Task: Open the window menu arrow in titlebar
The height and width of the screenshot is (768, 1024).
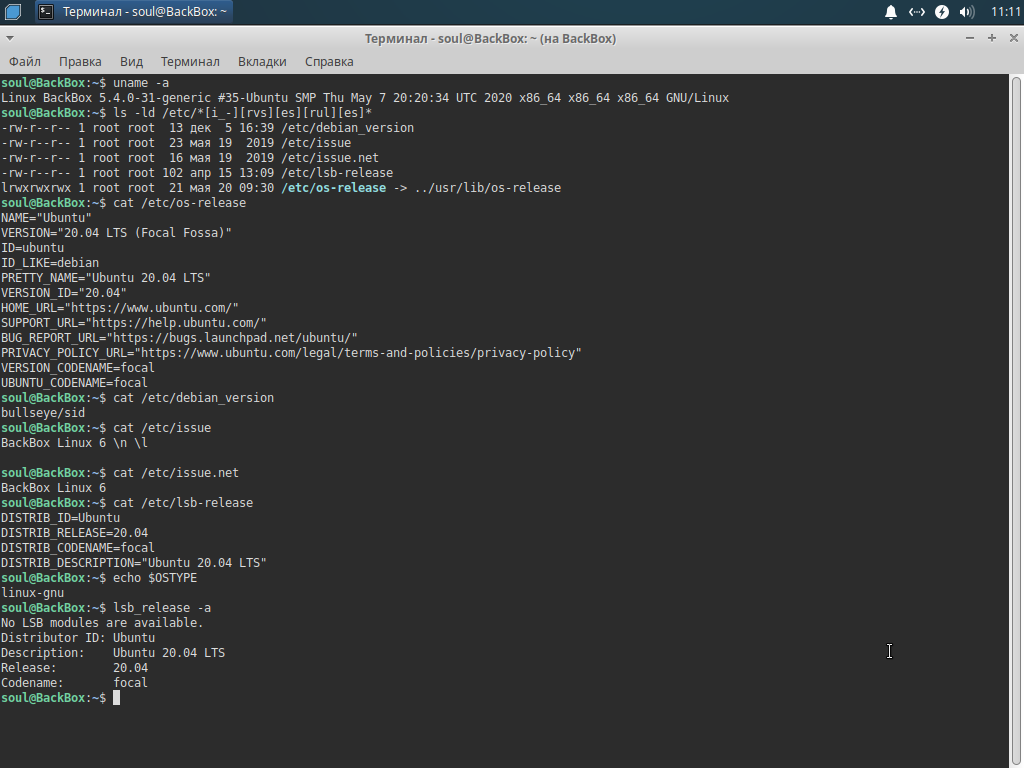Action: 10,38
